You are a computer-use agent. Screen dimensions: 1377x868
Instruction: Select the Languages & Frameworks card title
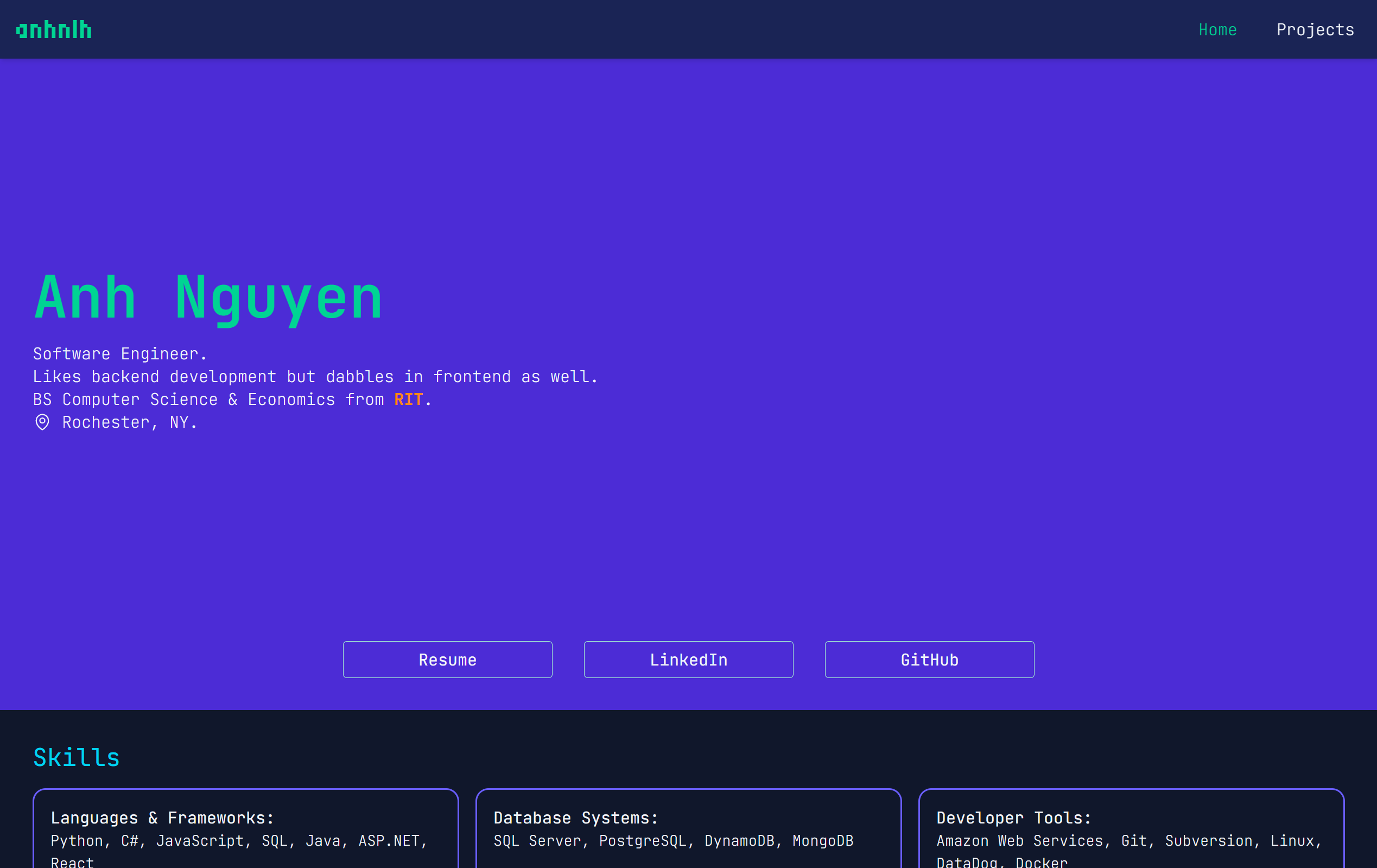tap(162, 818)
